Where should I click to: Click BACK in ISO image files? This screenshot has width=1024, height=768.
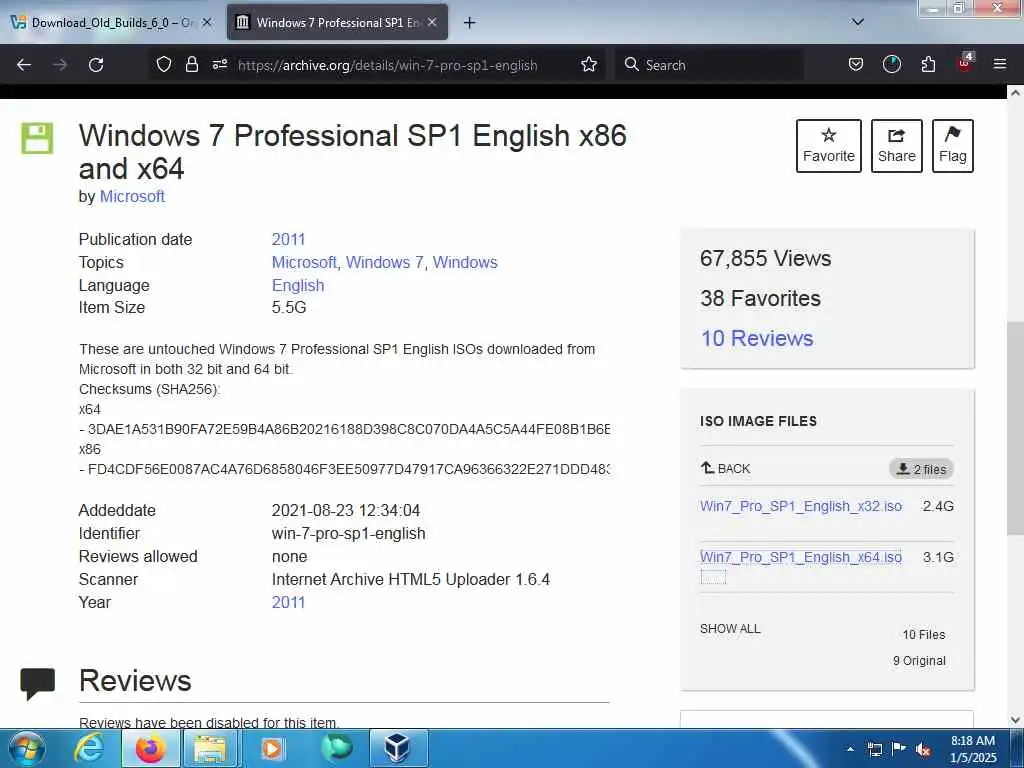(x=726, y=468)
